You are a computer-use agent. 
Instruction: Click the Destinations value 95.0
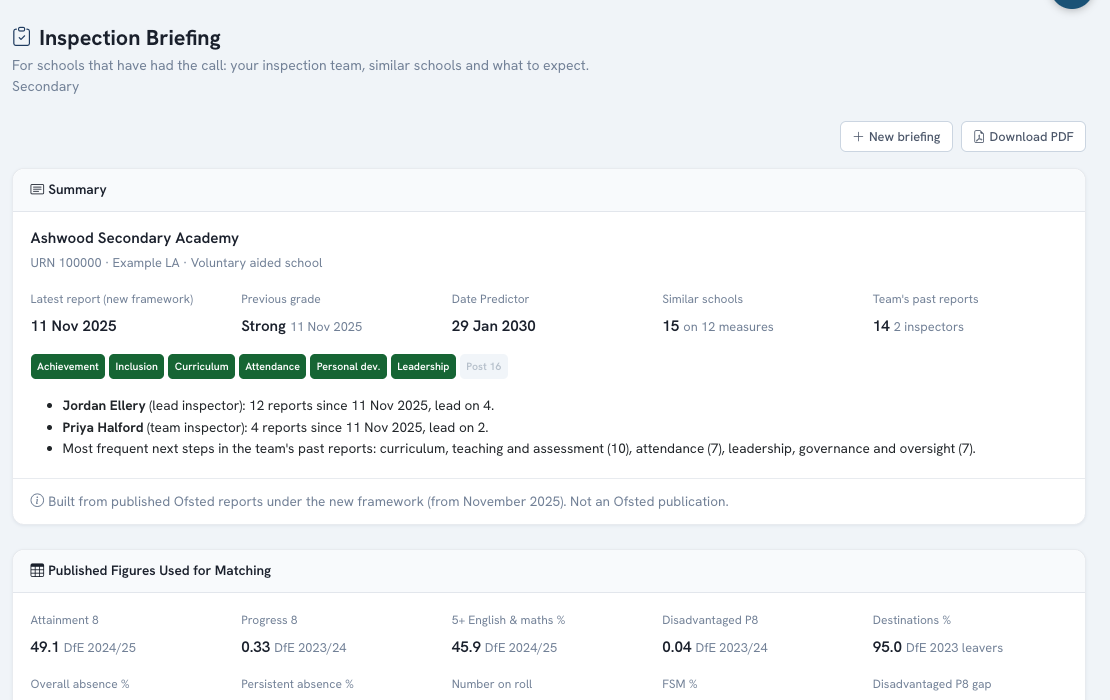(x=887, y=647)
